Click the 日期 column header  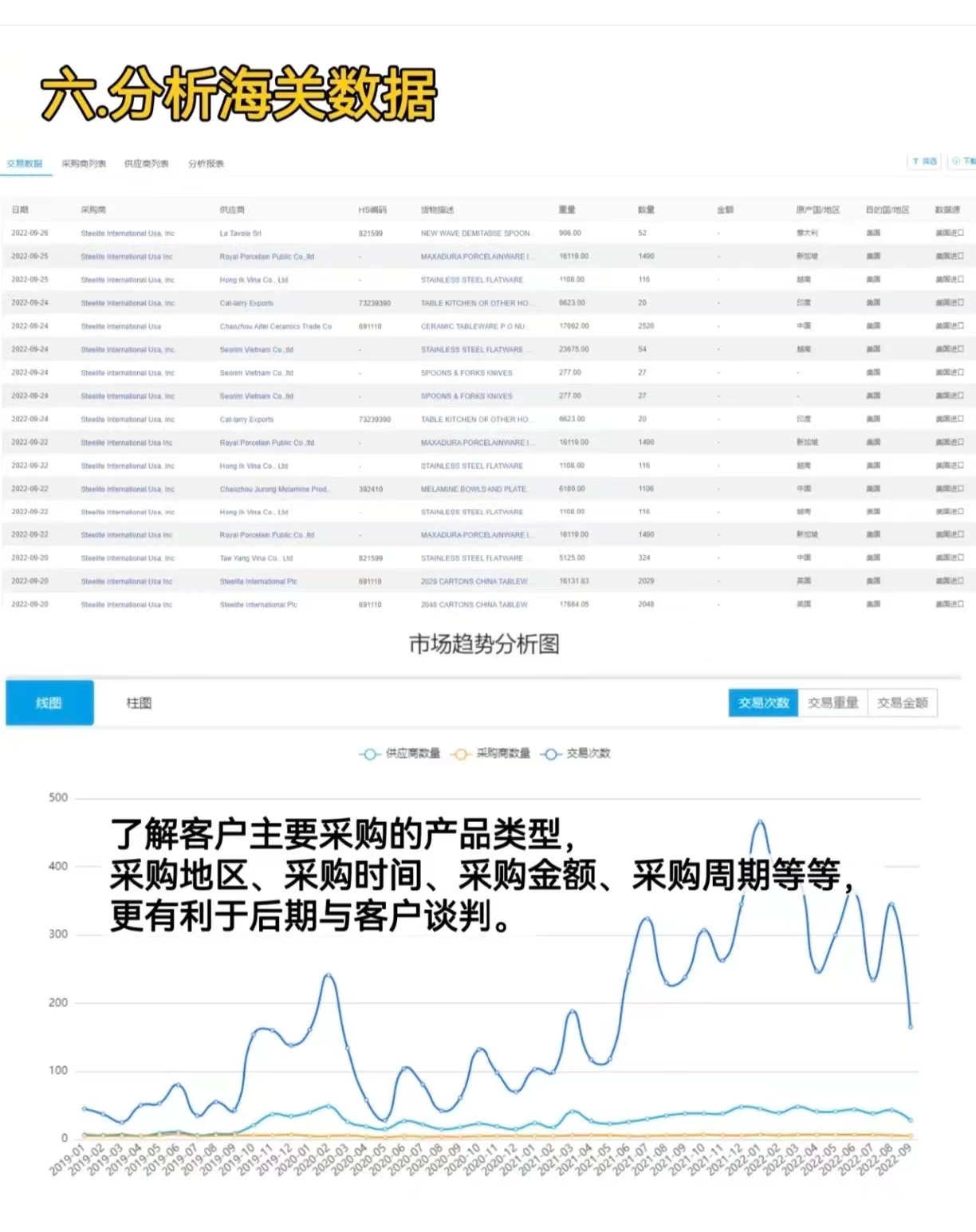coord(20,210)
